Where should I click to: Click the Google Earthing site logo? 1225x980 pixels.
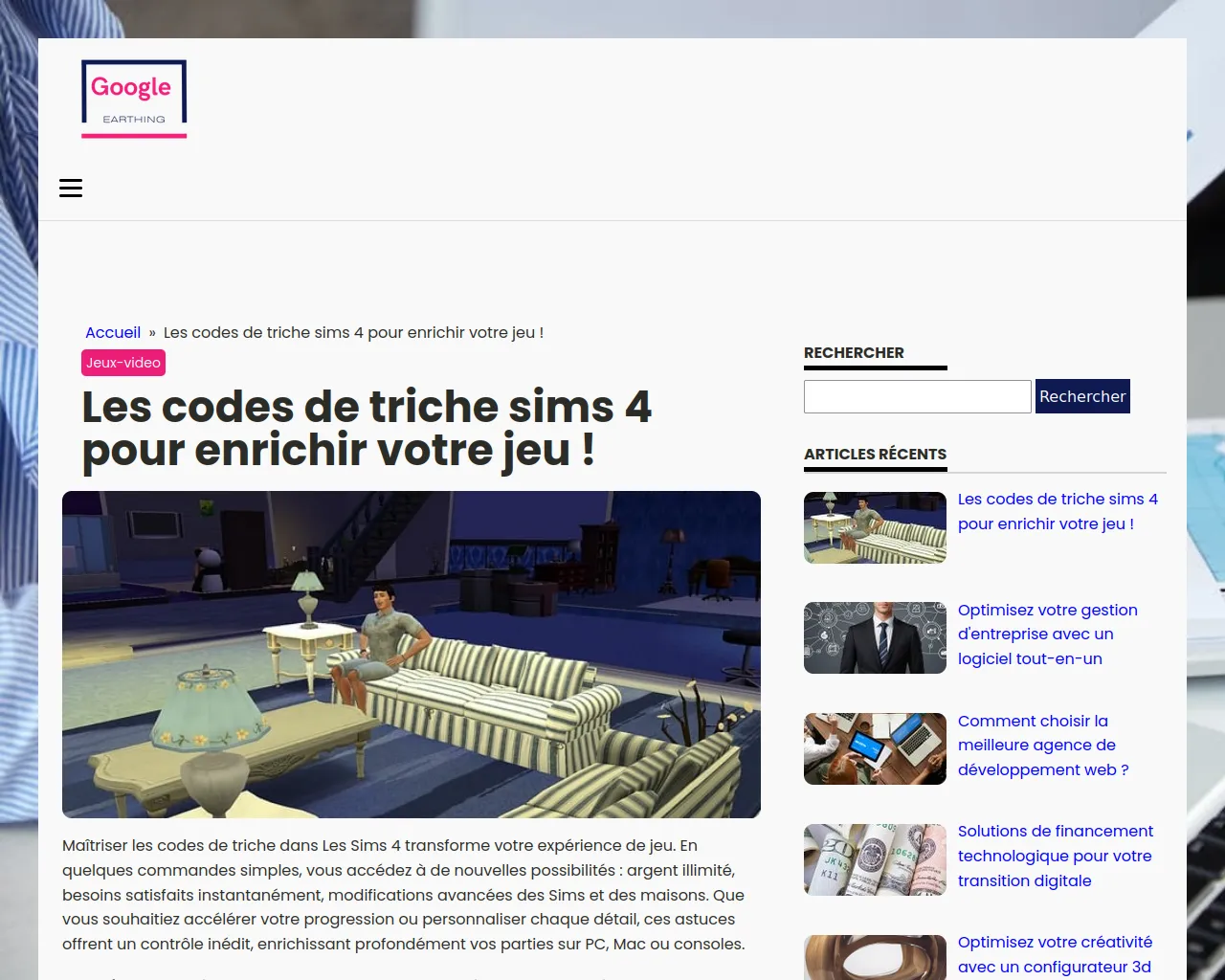(134, 99)
